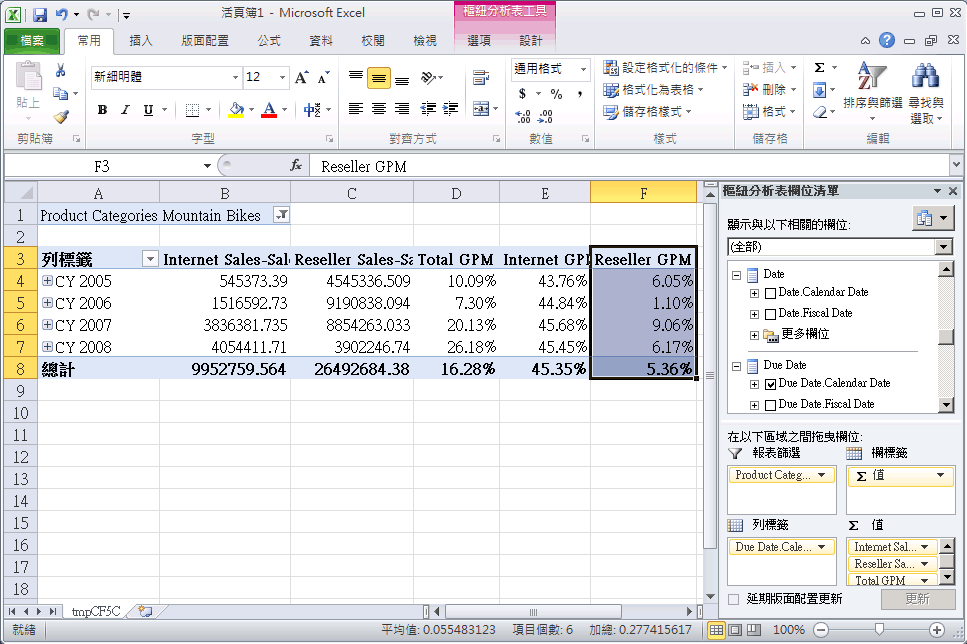Click the Paste clipboard icon

tap(28, 77)
